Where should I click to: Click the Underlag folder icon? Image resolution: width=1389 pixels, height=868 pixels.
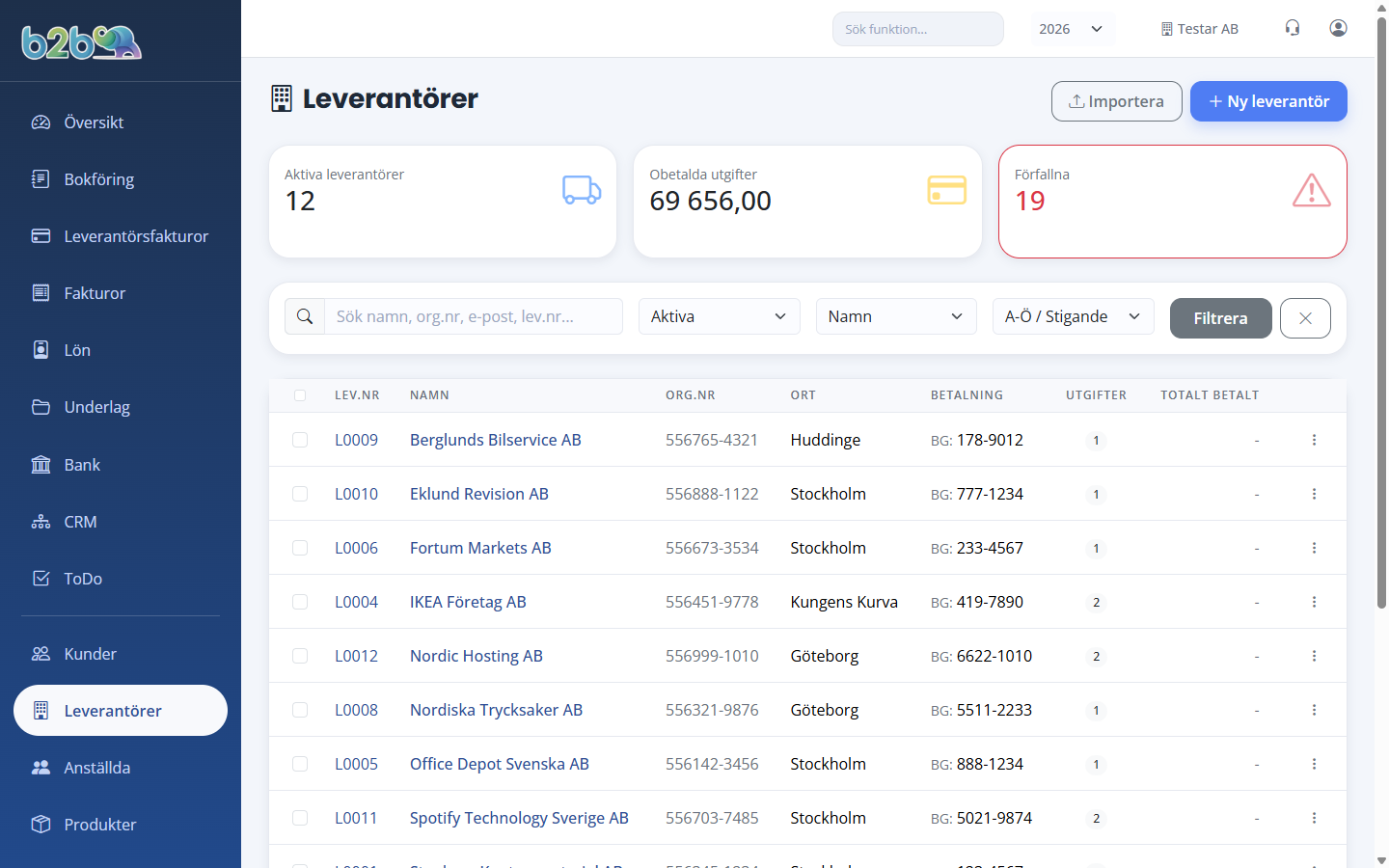point(41,407)
